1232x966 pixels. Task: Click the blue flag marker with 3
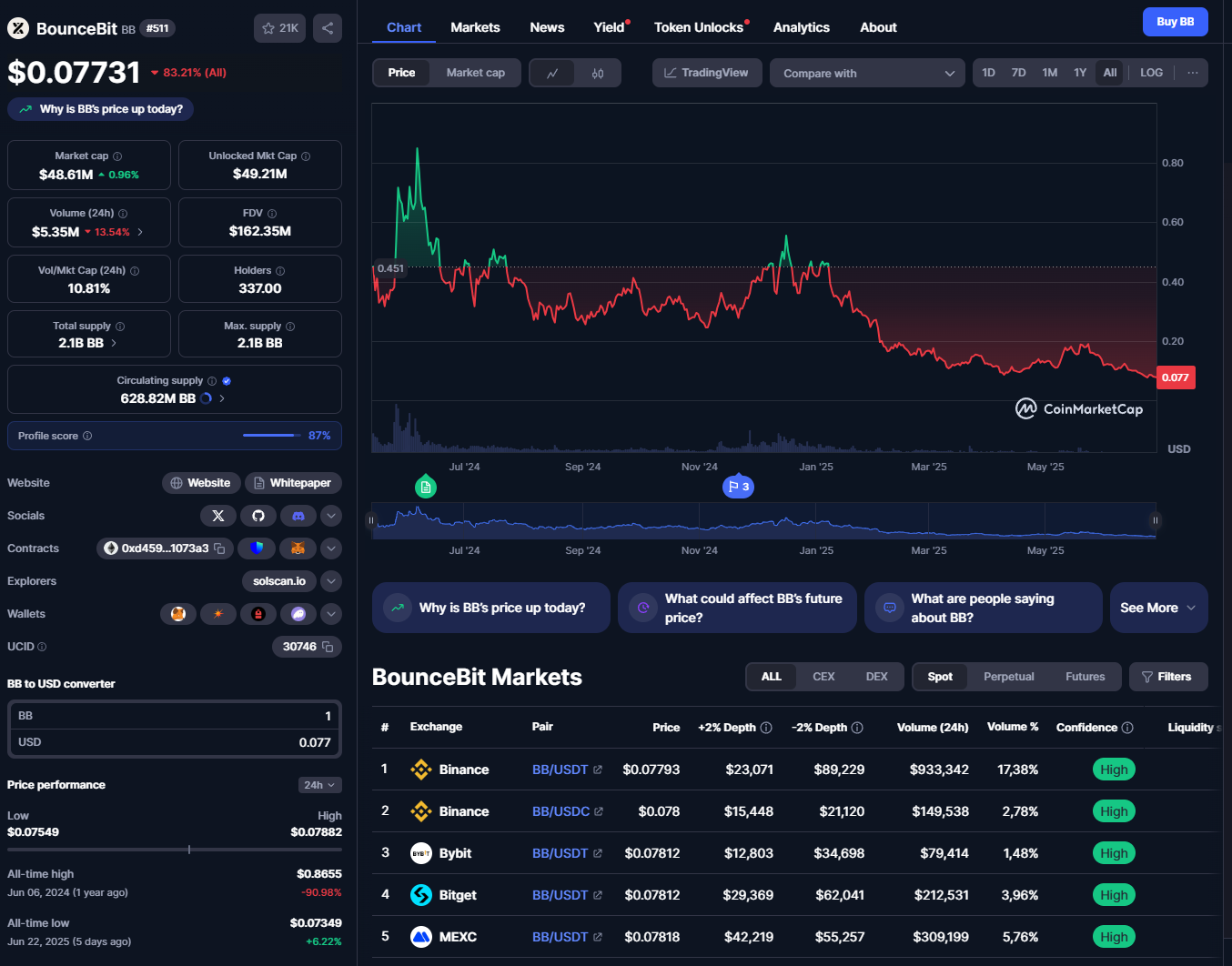click(x=738, y=487)
